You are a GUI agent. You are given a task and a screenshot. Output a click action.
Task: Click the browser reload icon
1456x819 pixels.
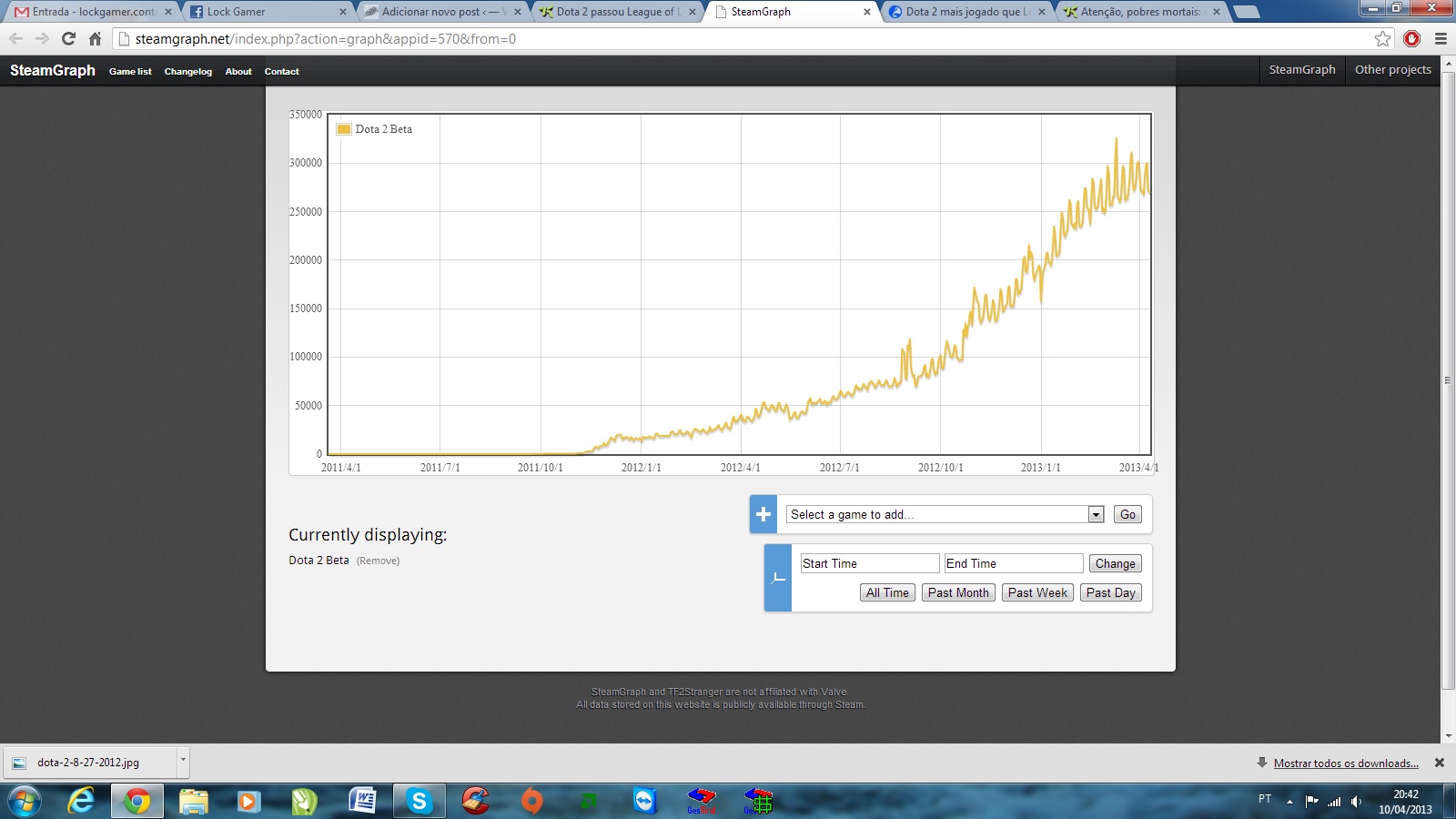68,39
